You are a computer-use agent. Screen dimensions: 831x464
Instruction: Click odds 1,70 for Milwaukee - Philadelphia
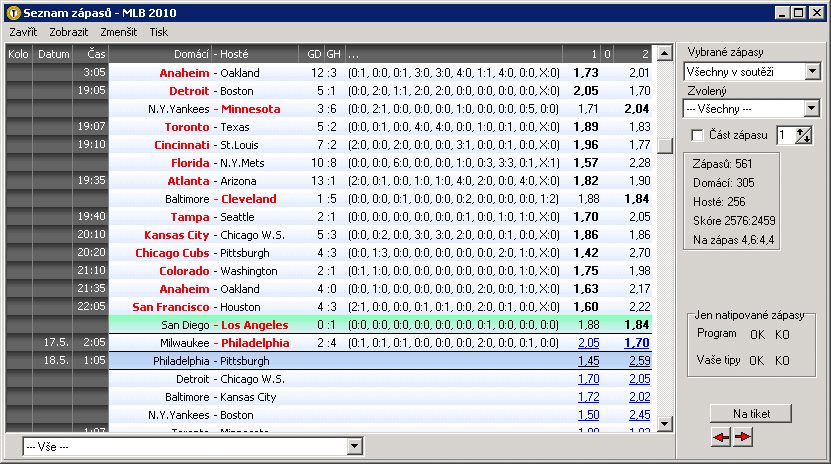636,343
